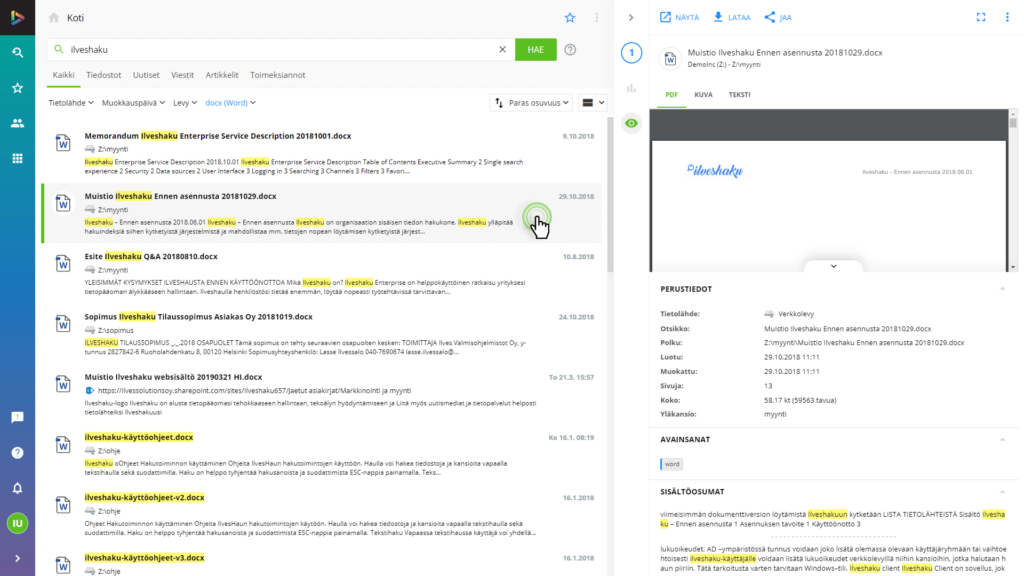Switch preview to PDF tab
The width and height of the screenshot is (1024, 576).
(x=671, y=95)
